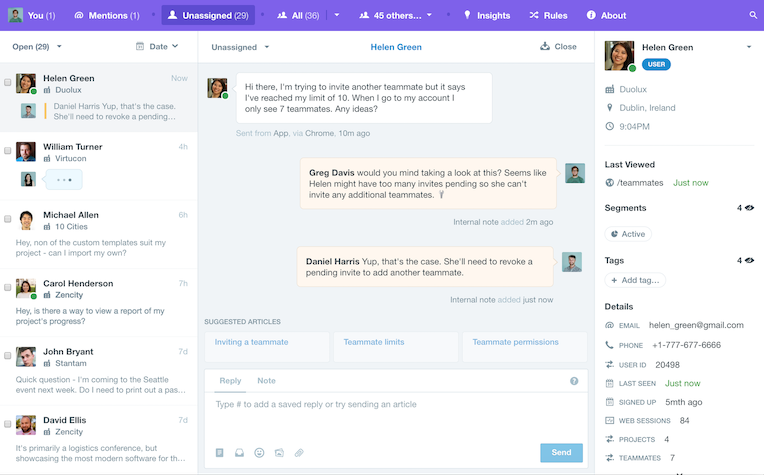Open Michael Allen's conversation about templates
The width and height of the screenshot is (764, 475).
point(99,234)
